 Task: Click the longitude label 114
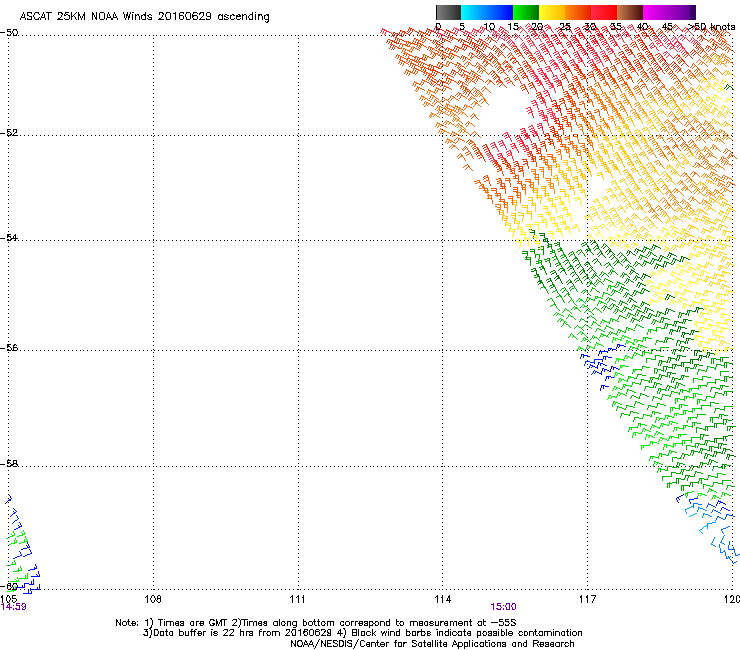coord(443,599)
